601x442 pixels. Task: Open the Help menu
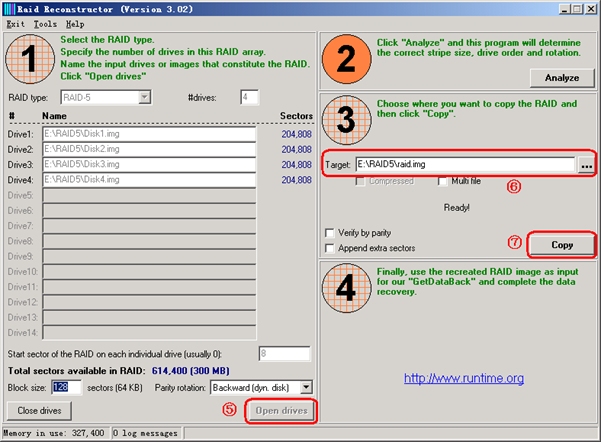tap(75, 24)
